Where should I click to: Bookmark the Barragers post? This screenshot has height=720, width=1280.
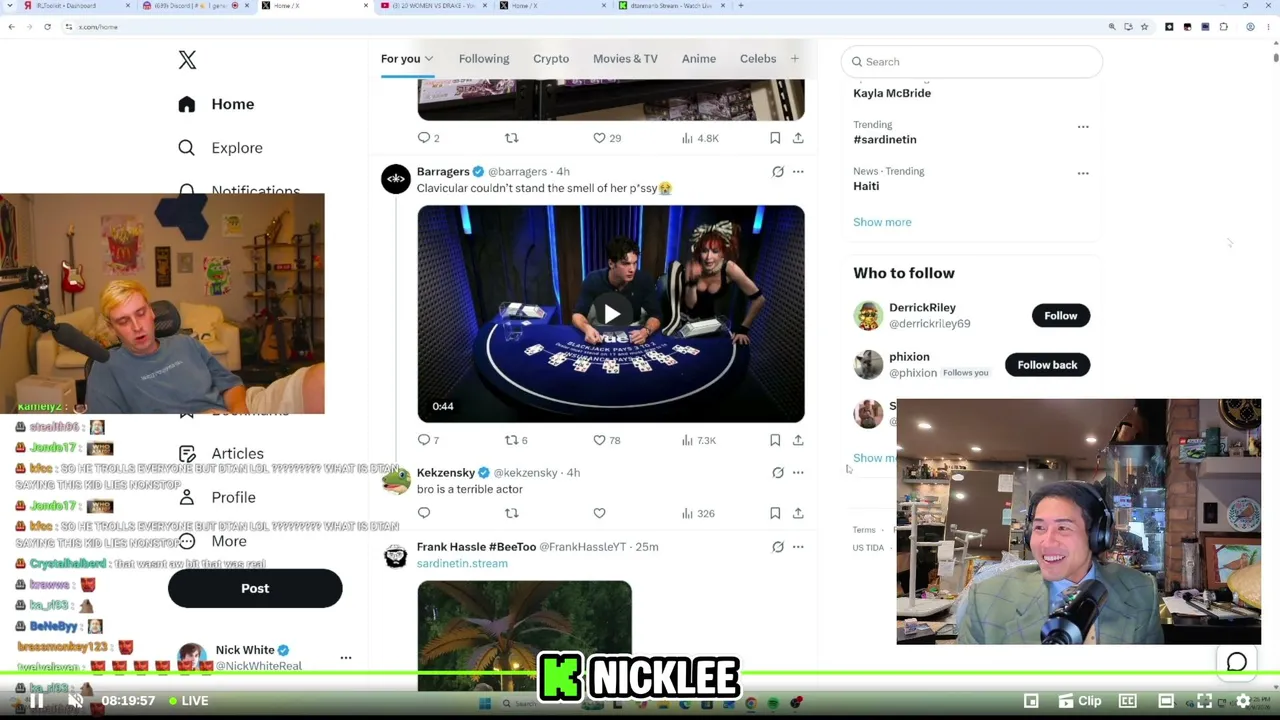[775, 440]
